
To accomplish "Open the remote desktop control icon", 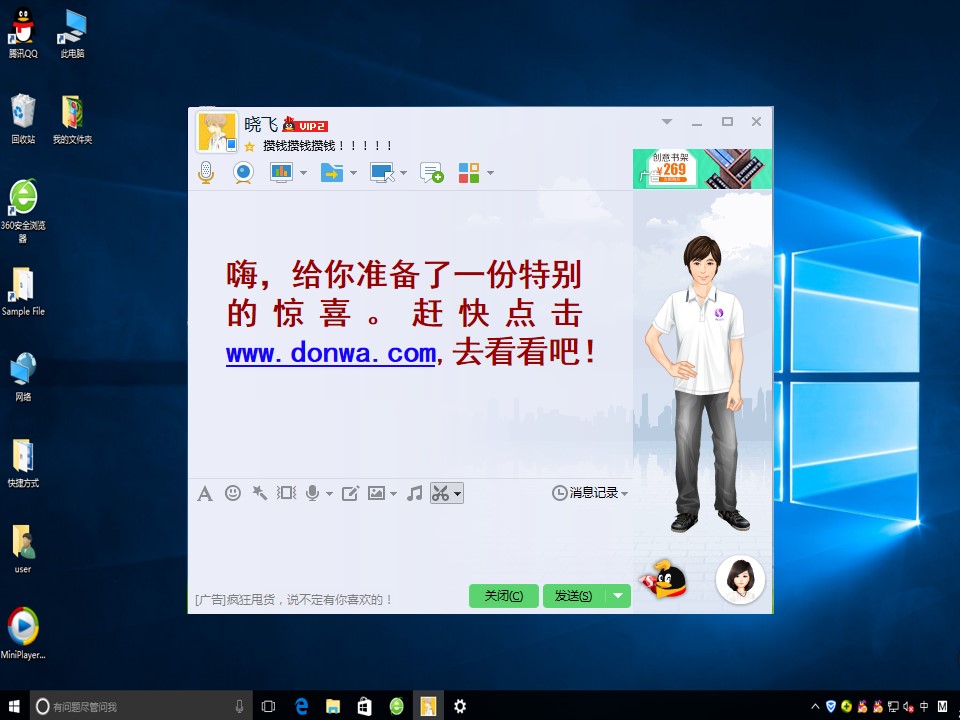I will (382, 173).
